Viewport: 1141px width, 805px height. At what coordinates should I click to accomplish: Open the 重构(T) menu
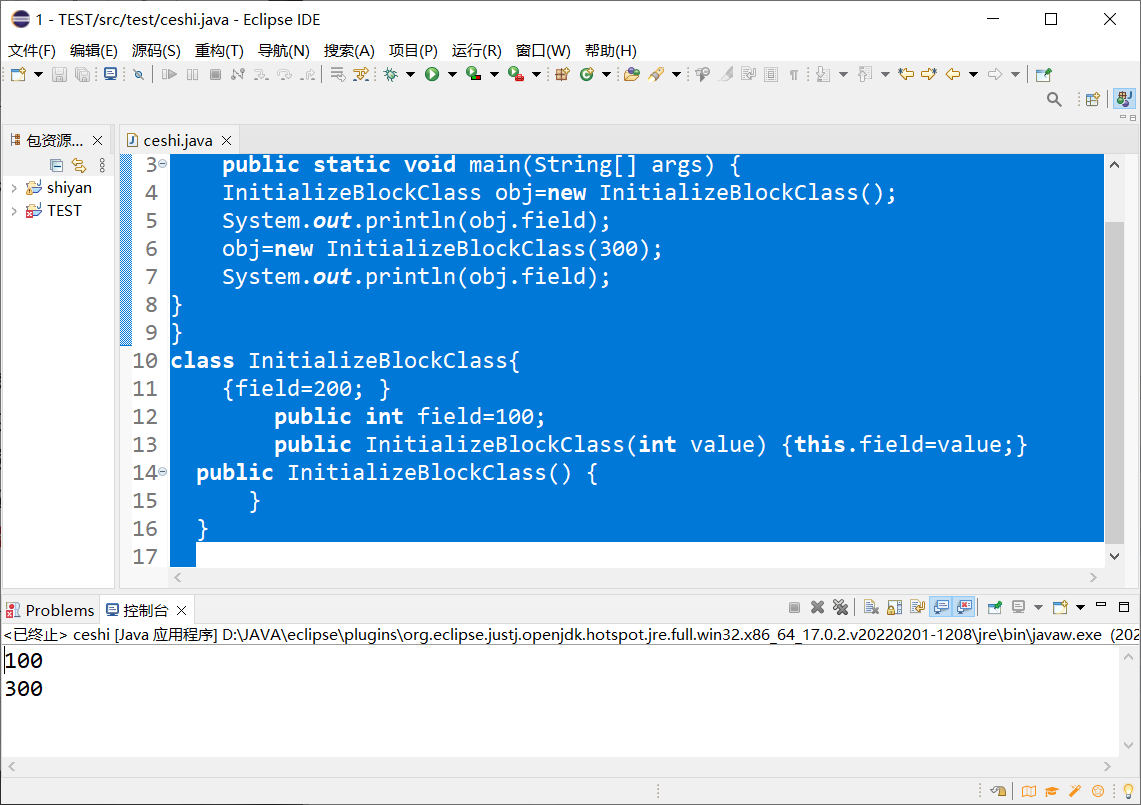tap(219, 51)
